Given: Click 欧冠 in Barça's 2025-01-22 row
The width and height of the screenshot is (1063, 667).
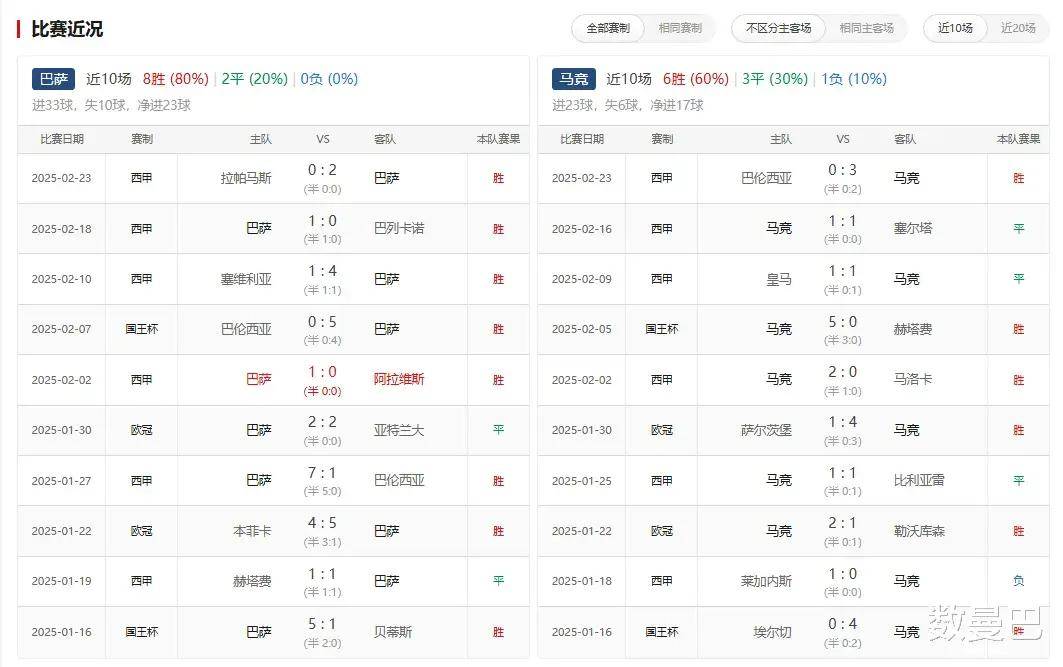Looking at the screenshot, I should [x=142, y=531].
